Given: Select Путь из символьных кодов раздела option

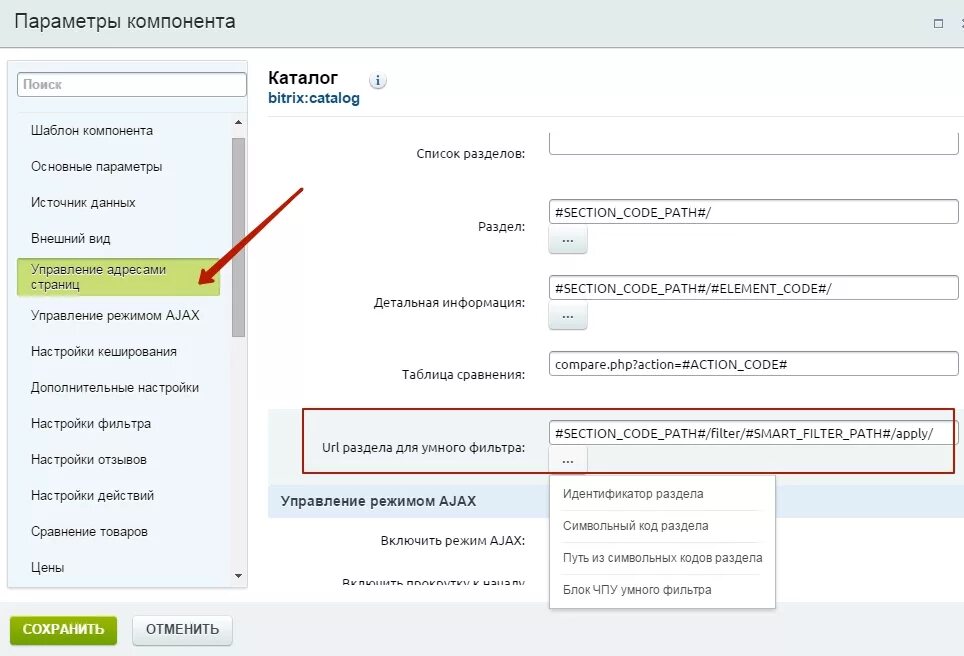Looking at the screenshot, I should [662, 558].
